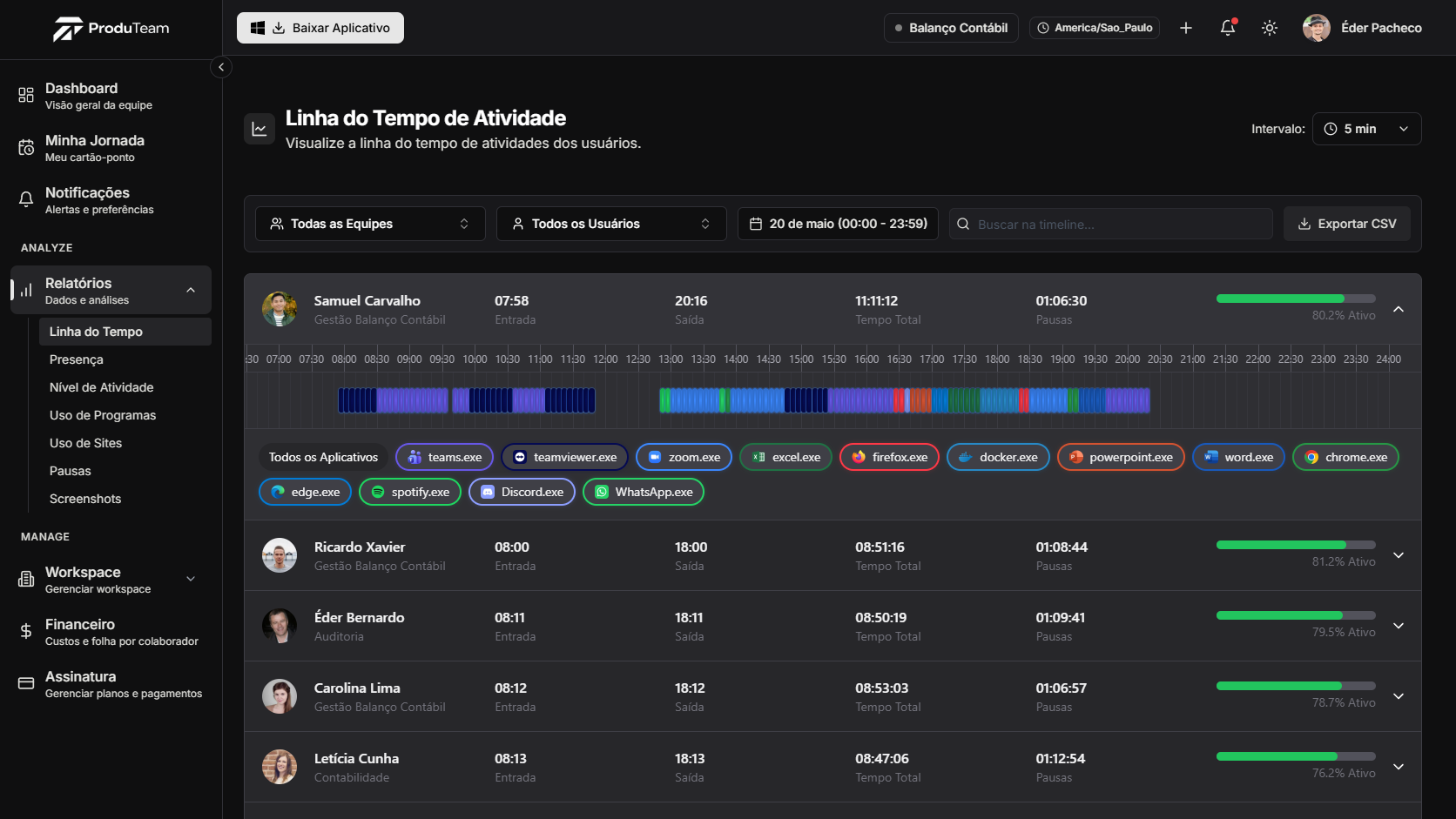Open Minha Jornada in sidebar

click(x=111, y=148)
